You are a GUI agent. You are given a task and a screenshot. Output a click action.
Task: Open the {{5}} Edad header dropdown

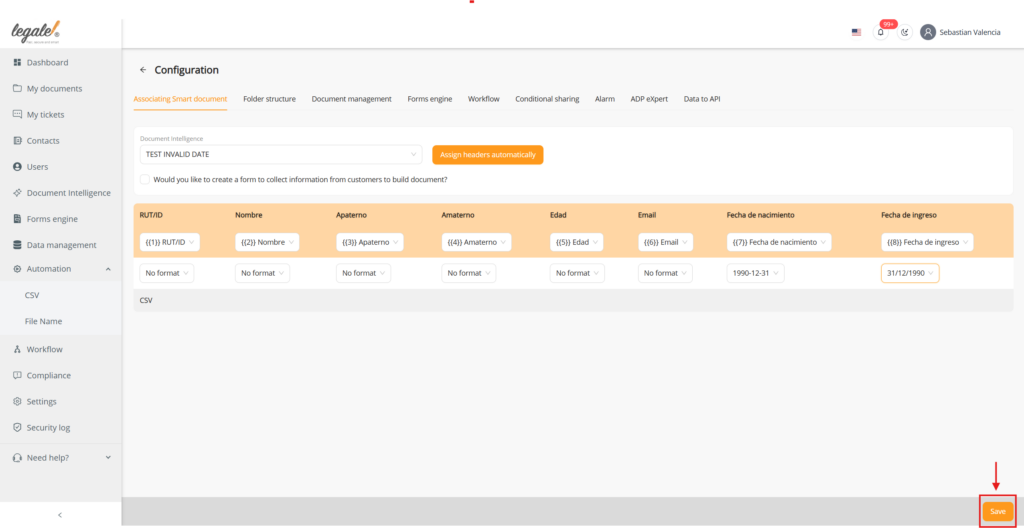click(x=577, y=242)
